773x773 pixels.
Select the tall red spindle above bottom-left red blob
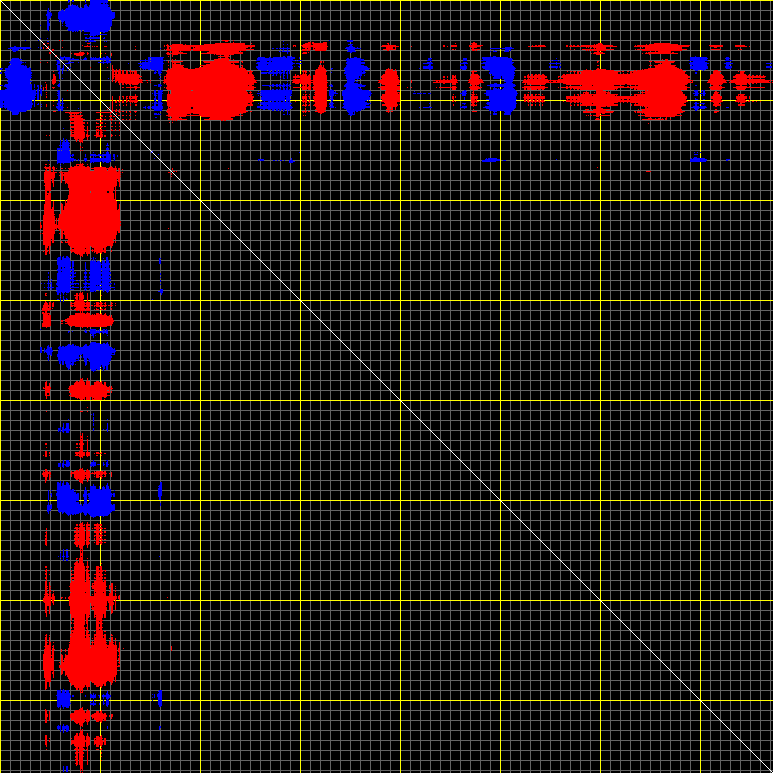pyautogui.click(x=80, y=597)
